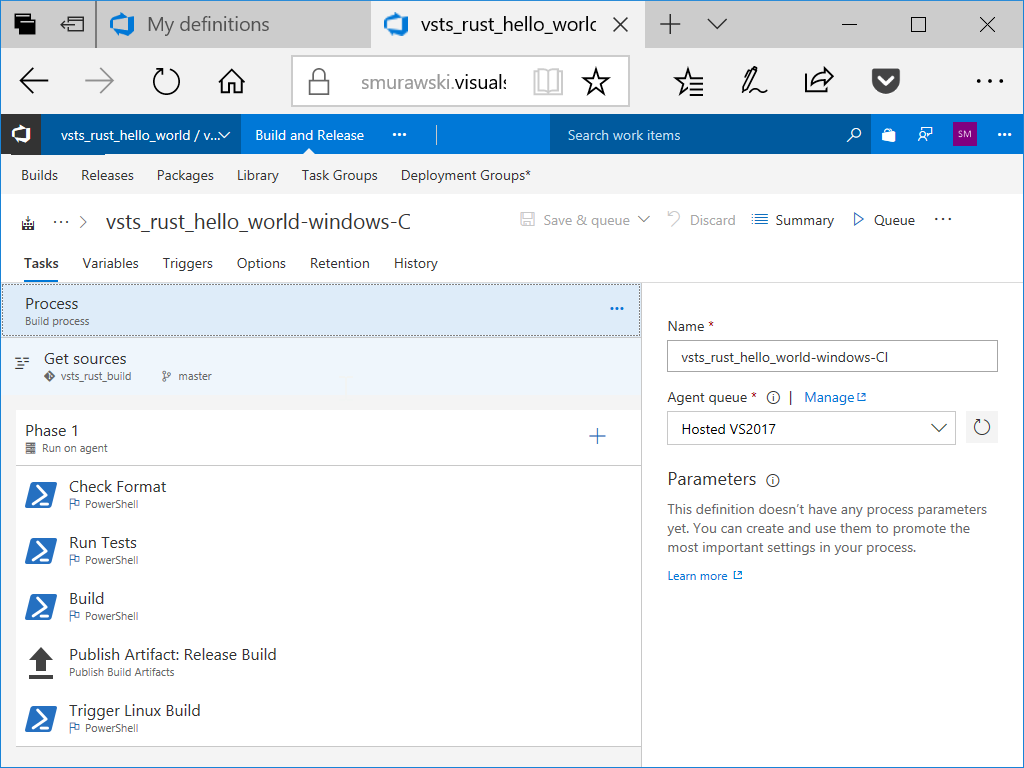Click the browser share icon

tap(819, 80)
